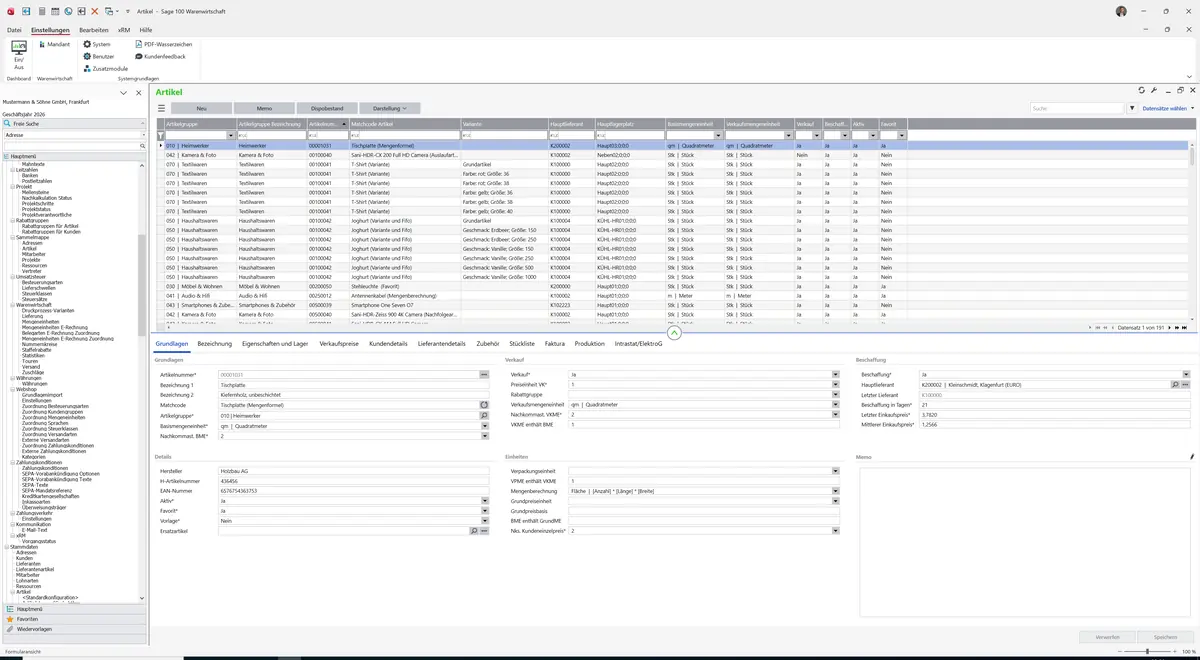
Task: Open the Verkauf dropdown in the Verkauf section
Action: [835, 374]
